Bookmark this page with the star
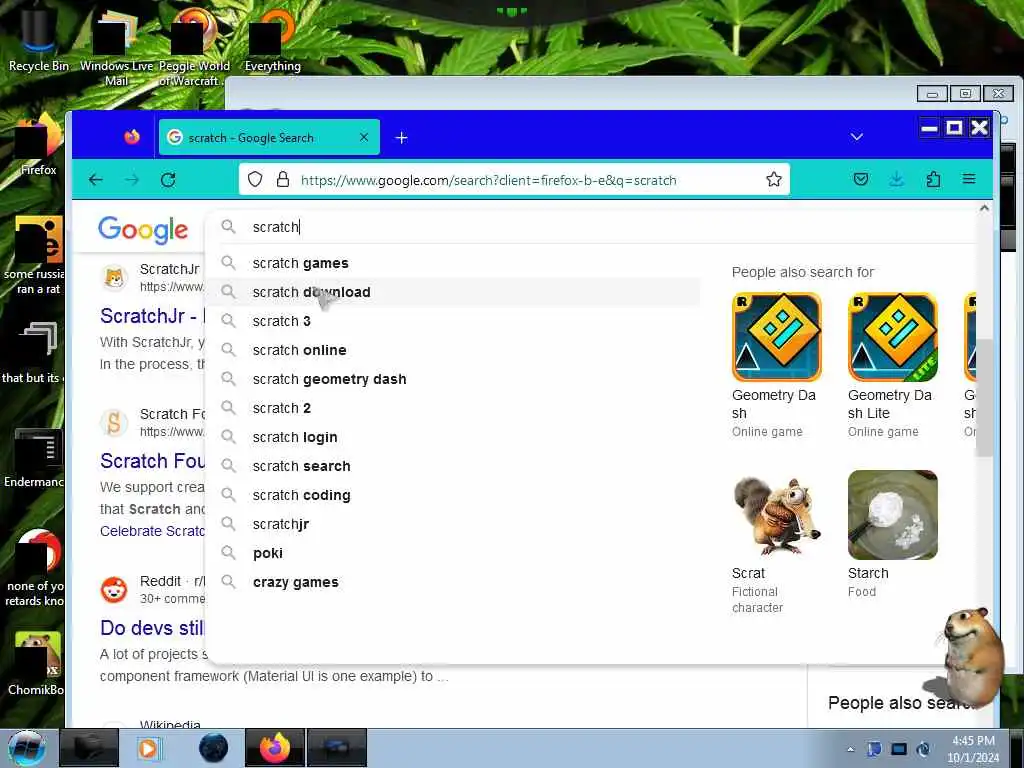 pos(774,180)
